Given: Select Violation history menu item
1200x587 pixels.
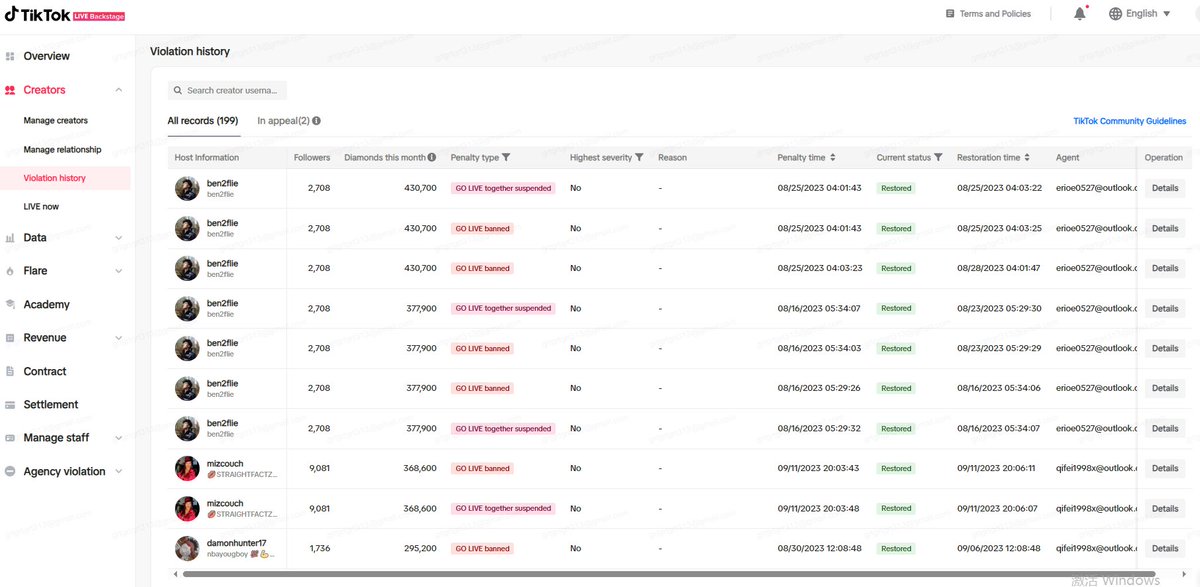Looking at the screenshot, I should 65,178.
